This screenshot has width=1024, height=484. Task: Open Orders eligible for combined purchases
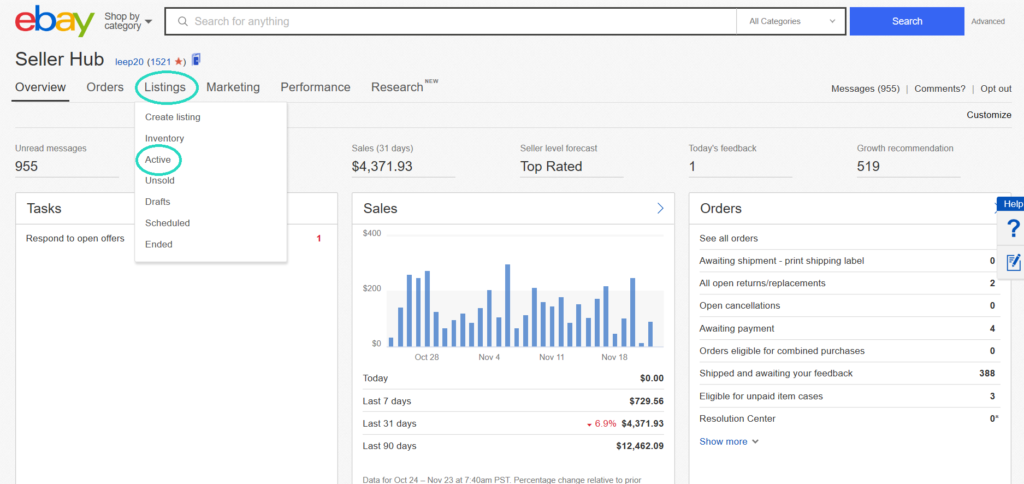pyautogui.click(x=848, y=351)
